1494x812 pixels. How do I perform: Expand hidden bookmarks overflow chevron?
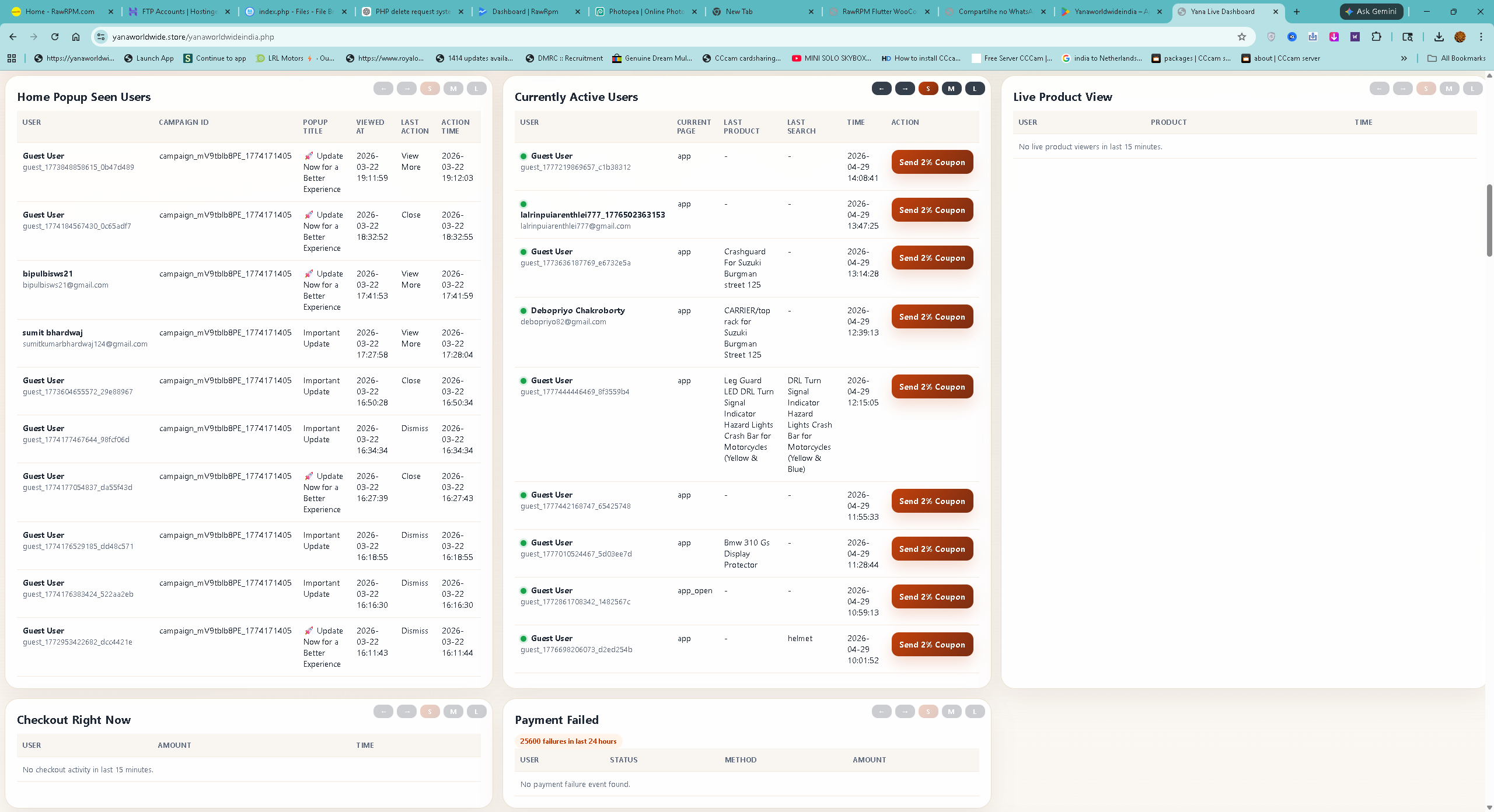coord(1404,58)
